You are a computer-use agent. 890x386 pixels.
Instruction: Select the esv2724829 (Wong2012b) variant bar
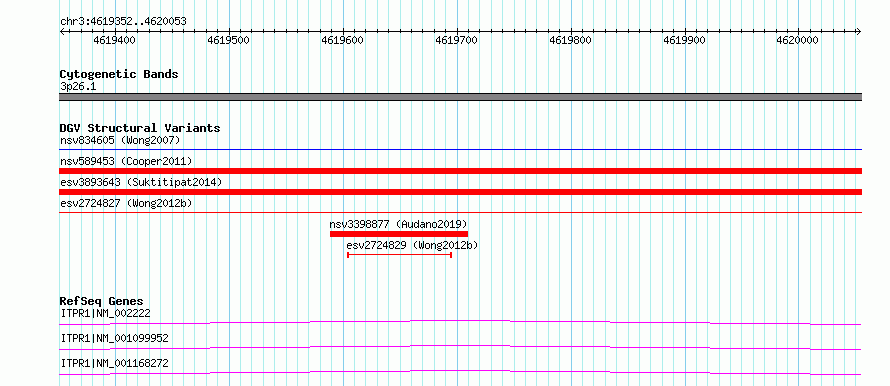(x=399, y=255)
